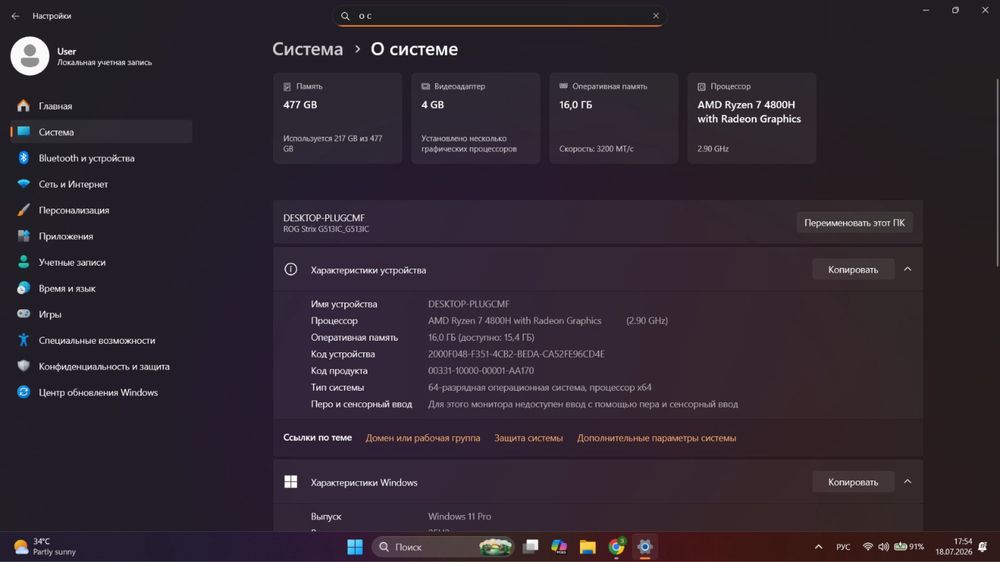
Task: Click the Код продукта value 00331-10000-00001-AA170
Action: pos(481,371)
